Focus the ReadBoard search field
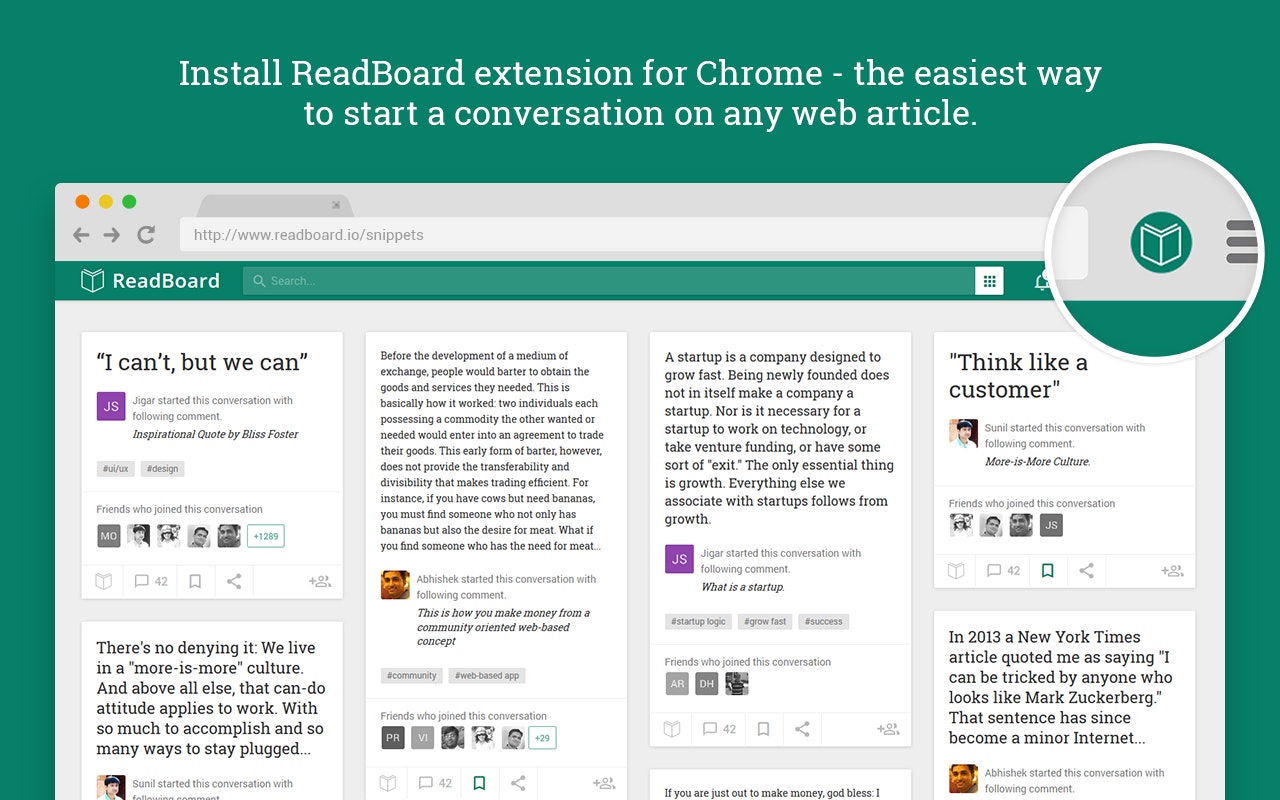The width and height of the screenshot is (1280, 800). (x=609, y=281)
